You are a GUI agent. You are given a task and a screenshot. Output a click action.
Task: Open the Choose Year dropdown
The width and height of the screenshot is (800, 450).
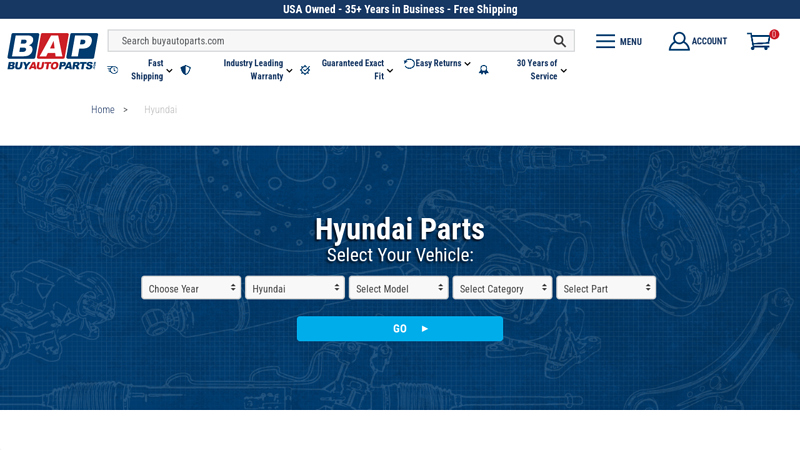[x=191, y=288]
